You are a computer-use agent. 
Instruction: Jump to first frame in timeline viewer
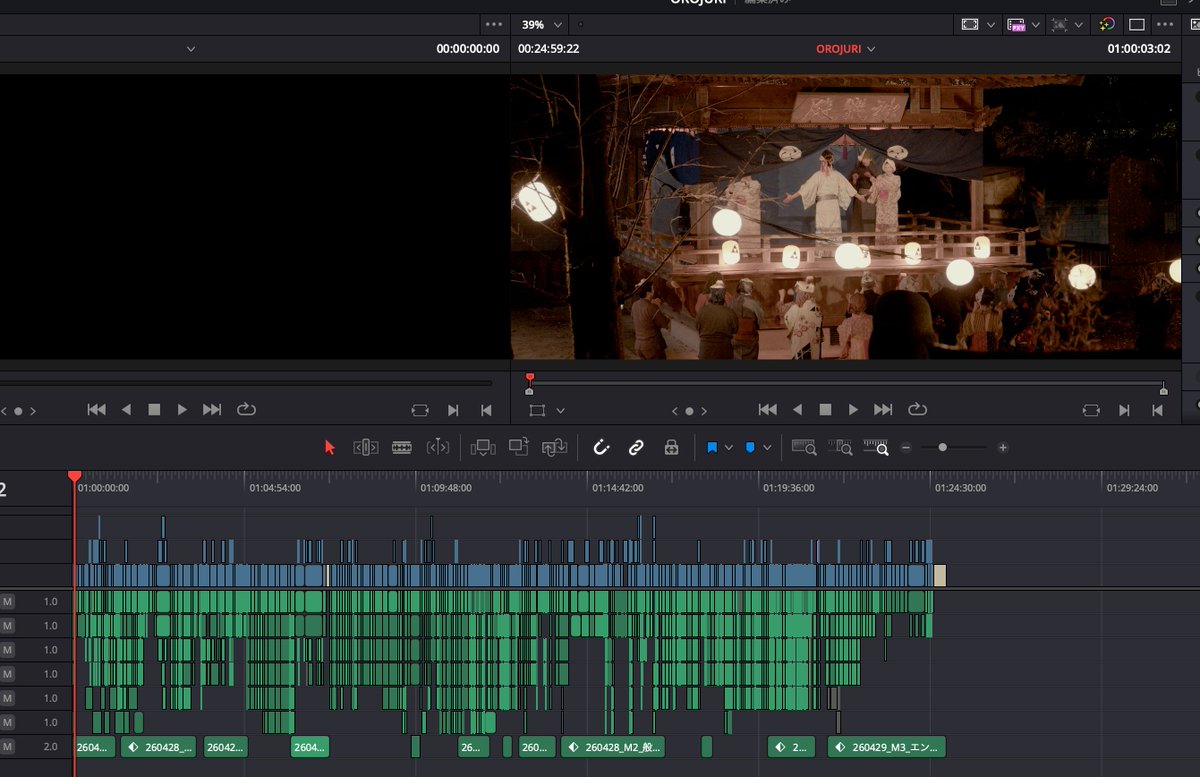pyautogui.click(x=768, y=410)
